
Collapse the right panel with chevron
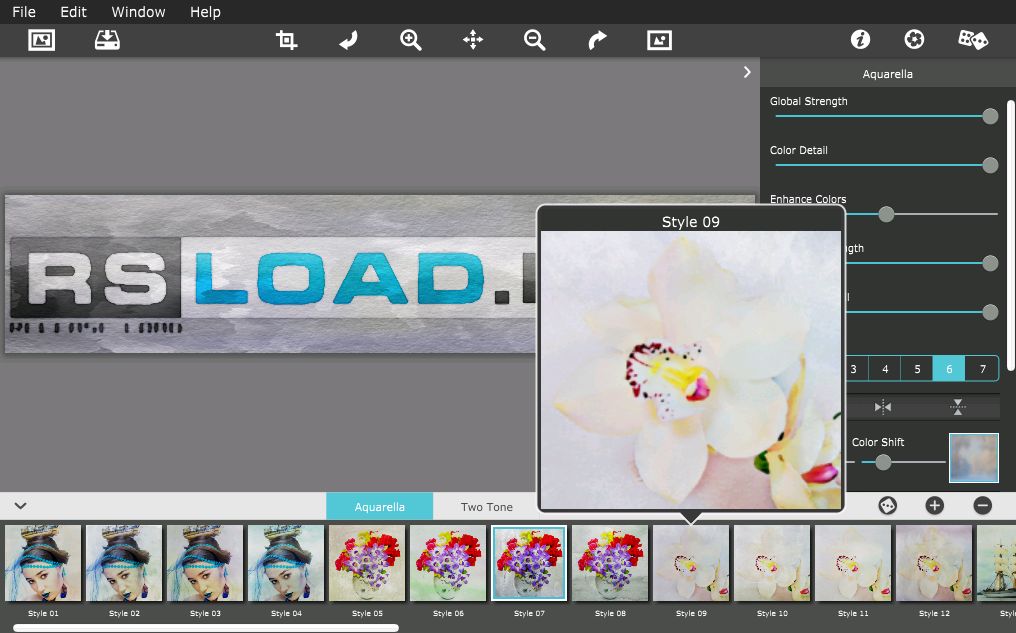coord(747,72)
